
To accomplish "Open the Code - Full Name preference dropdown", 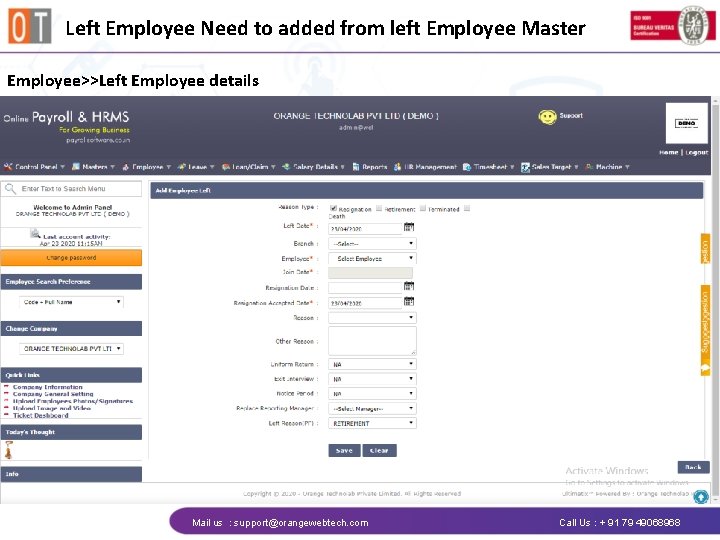I will (x=72, y=302).
